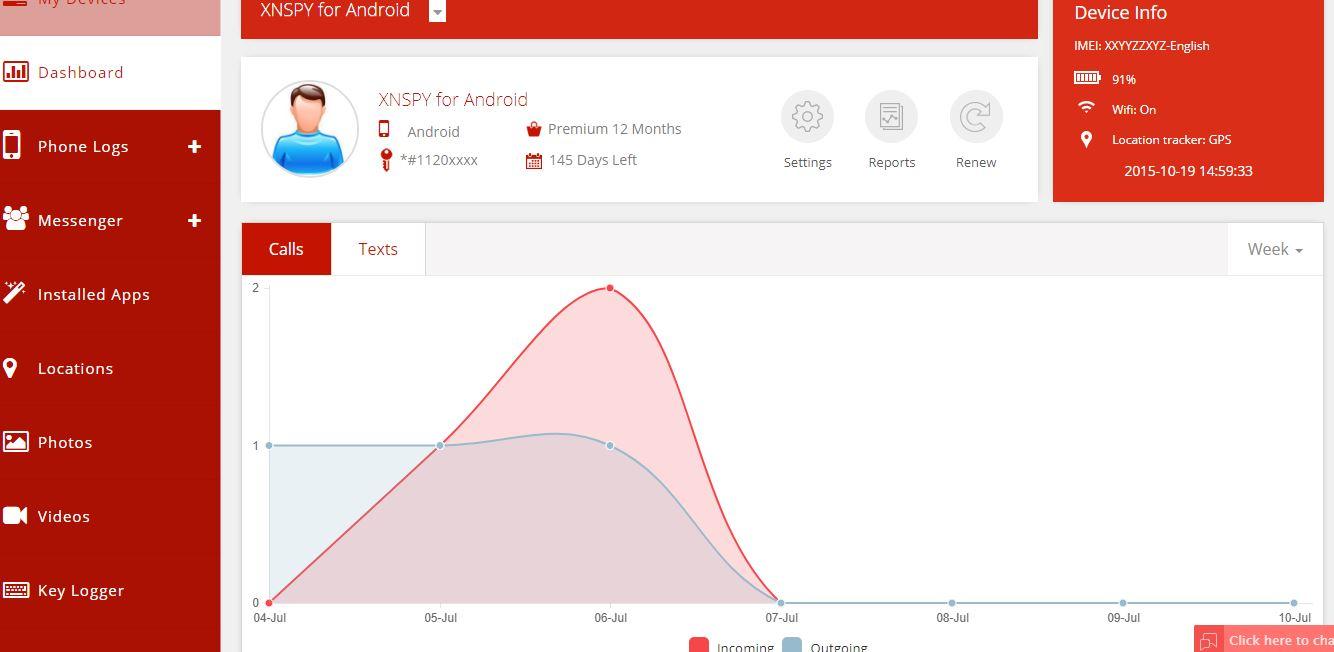Image resolution: width=1334 pixels, height=652 pixels.
Task: Open Phone Logs section
Action: (x=83, y=146)
